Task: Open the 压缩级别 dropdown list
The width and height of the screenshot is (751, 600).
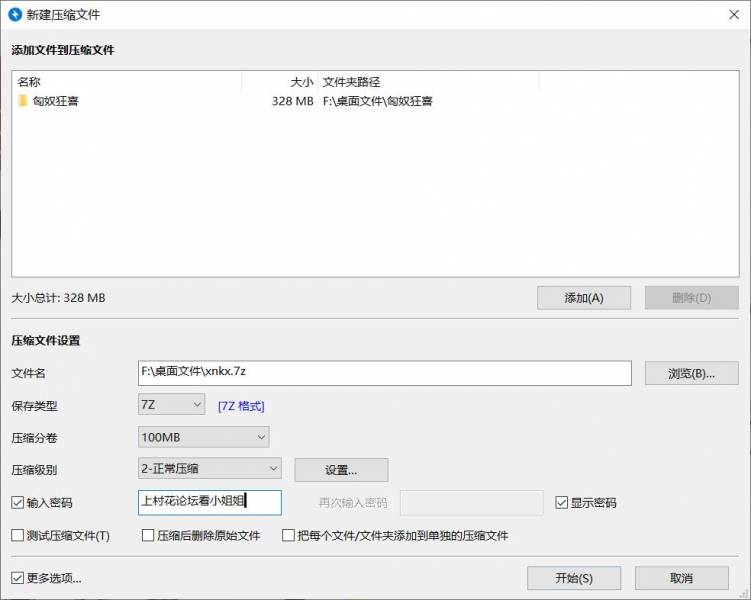Action: tap(209, 469)
